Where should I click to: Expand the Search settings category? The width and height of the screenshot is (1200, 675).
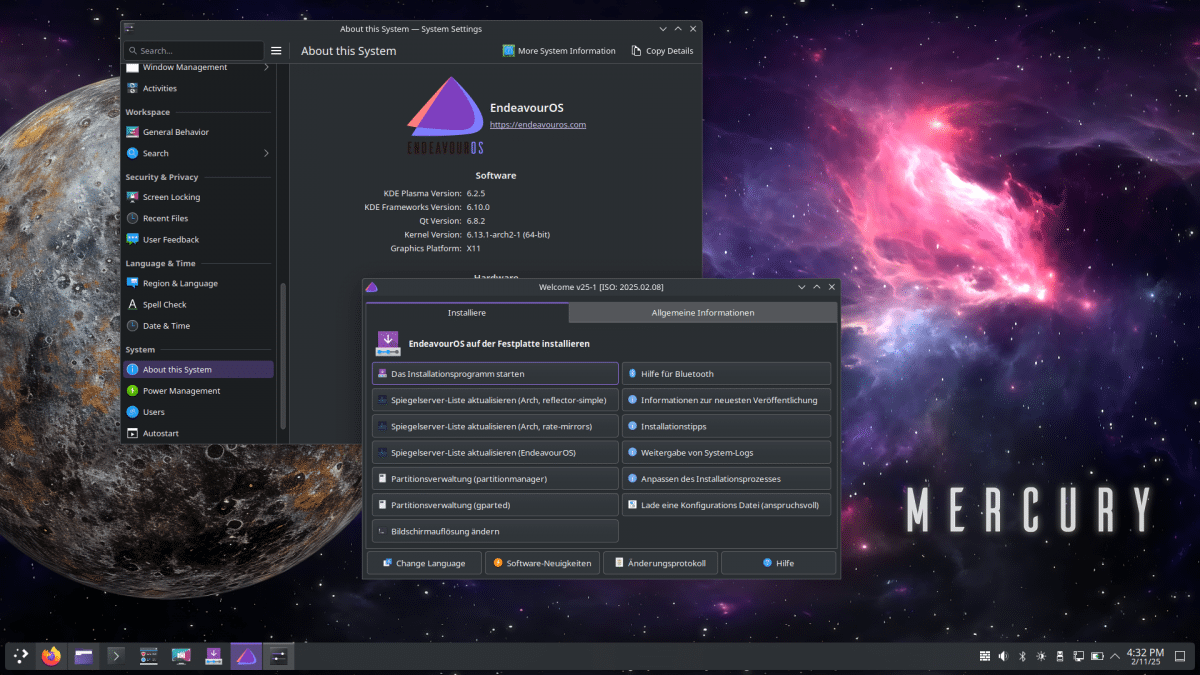tap(196, 153)
